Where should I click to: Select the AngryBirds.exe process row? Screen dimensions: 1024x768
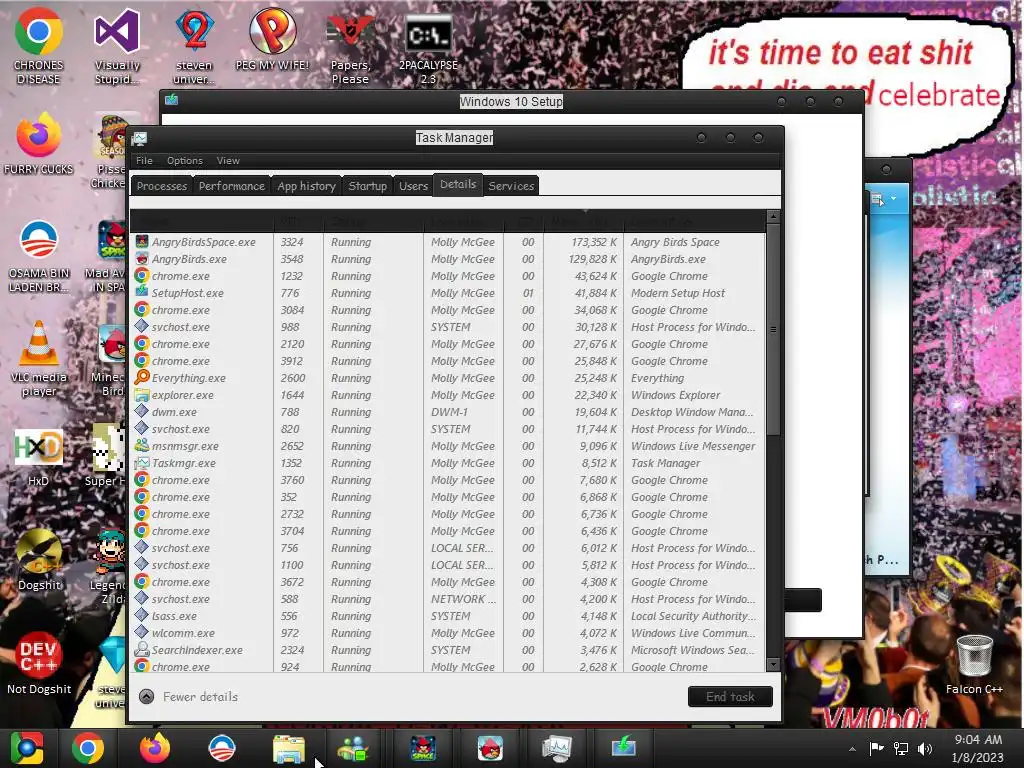click(x=448, y=259)
